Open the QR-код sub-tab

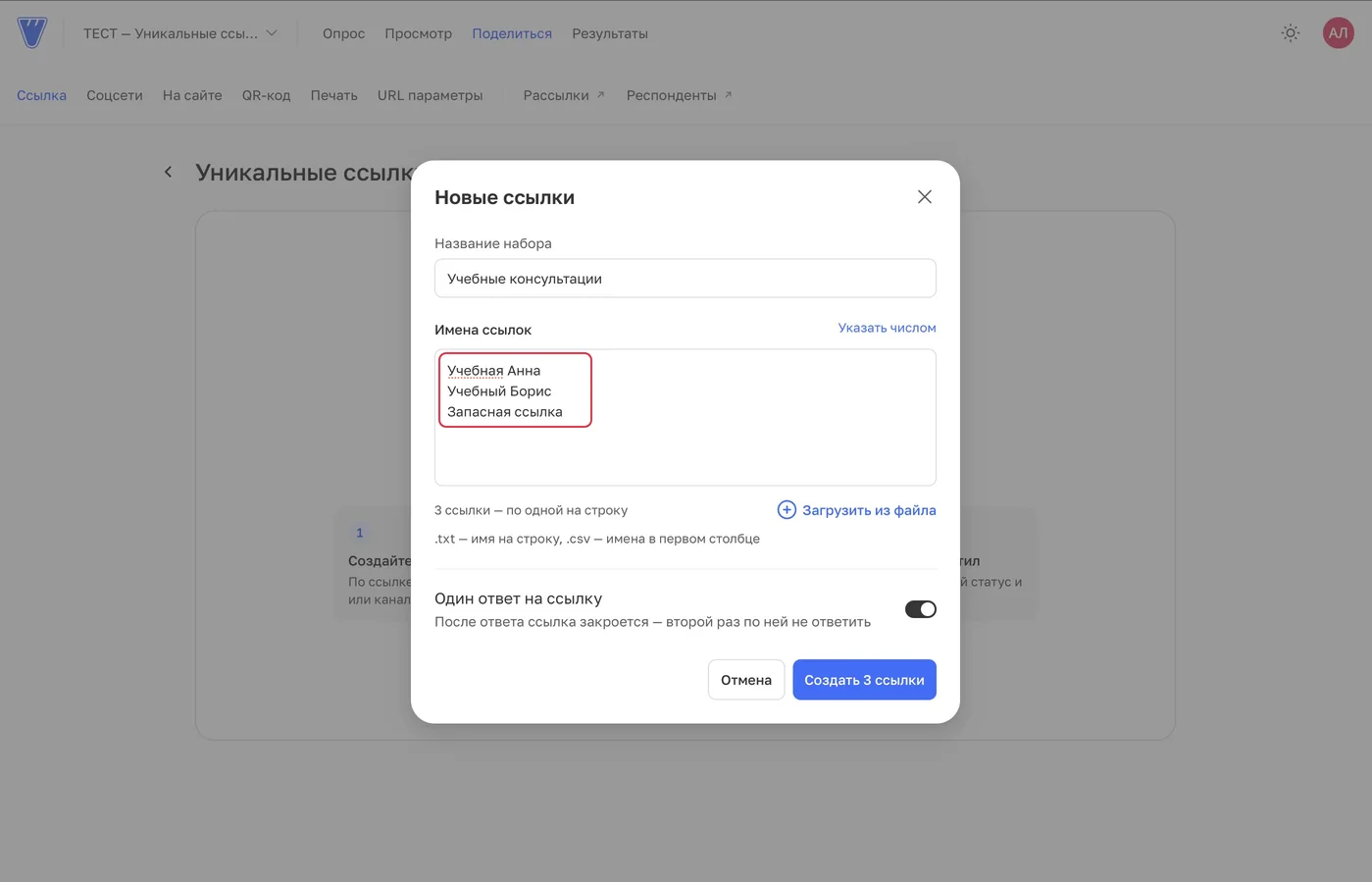[267, 95]
